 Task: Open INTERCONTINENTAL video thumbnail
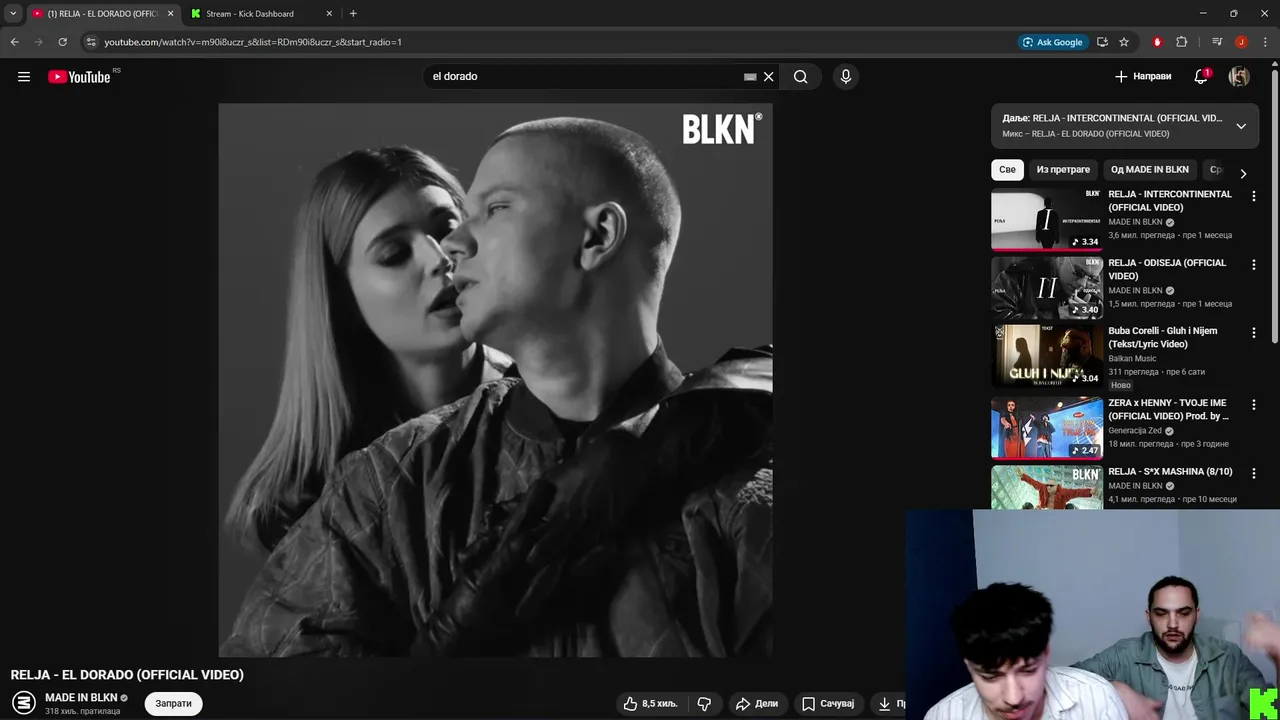[x=1047, y=219]
